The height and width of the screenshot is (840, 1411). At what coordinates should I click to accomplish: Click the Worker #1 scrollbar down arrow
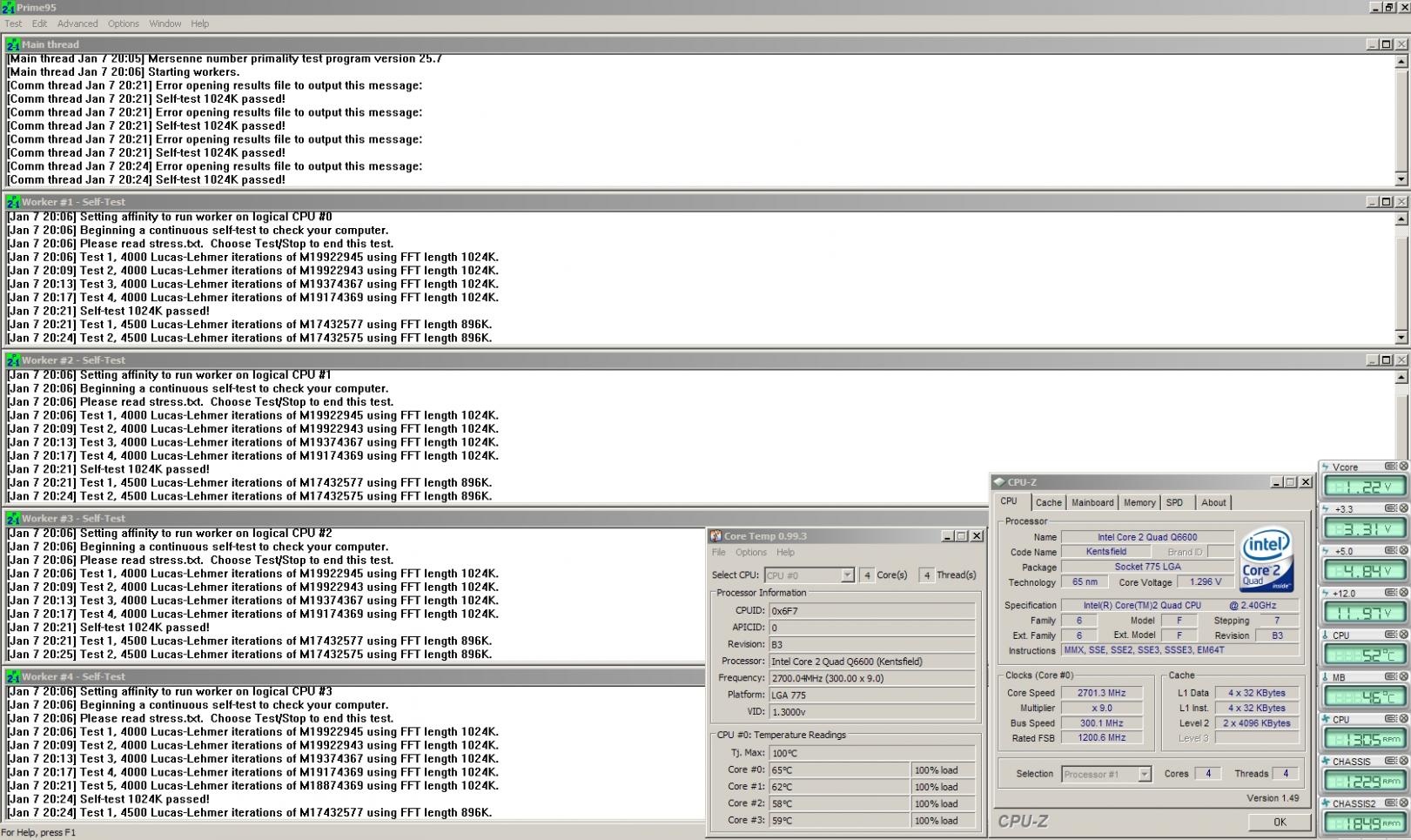tap(1401, 338)
